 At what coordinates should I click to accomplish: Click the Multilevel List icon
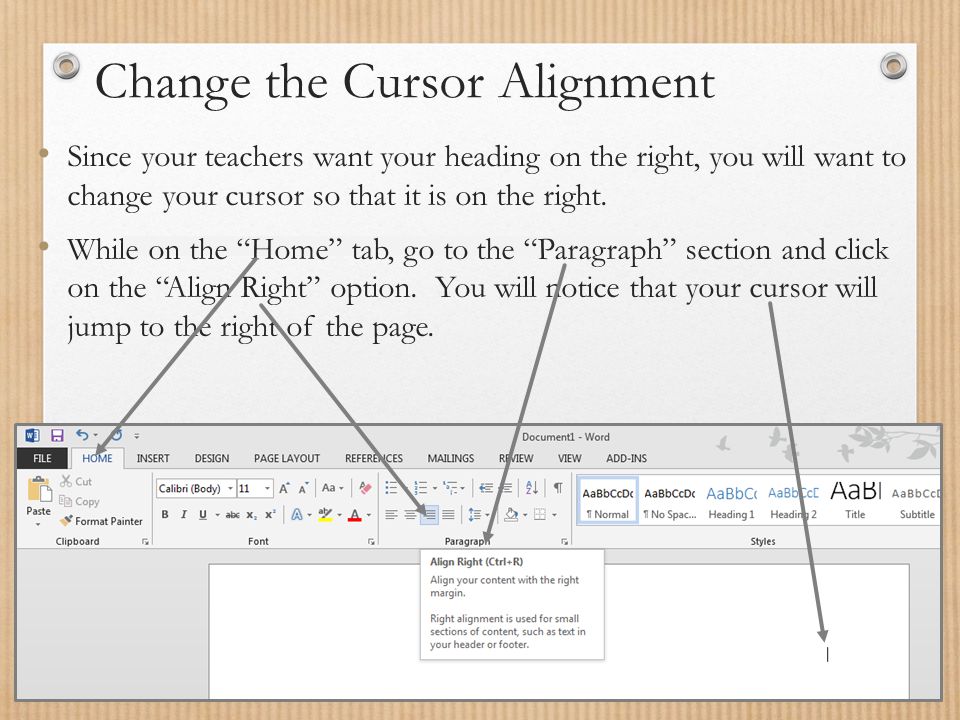(450, 488)
